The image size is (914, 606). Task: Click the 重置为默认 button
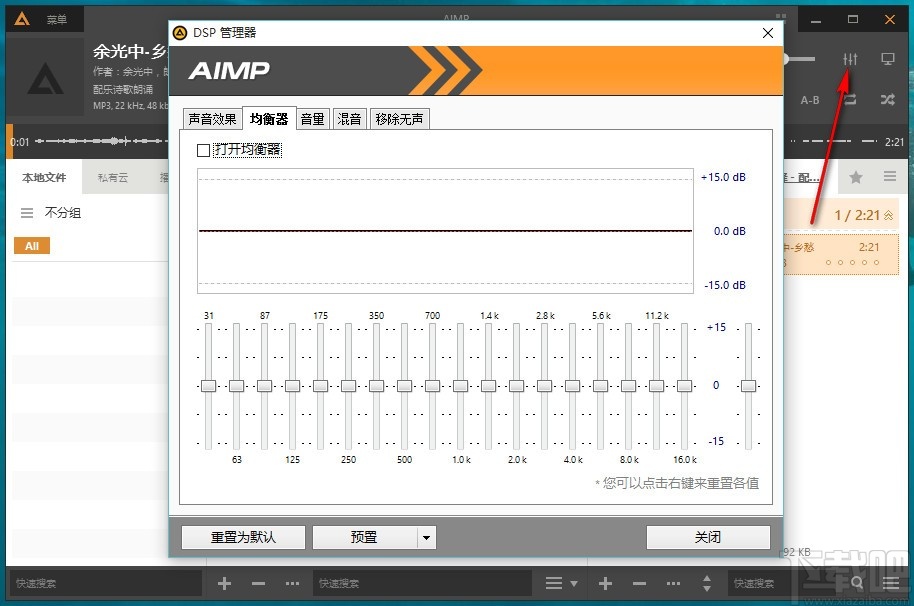(242, 537)
